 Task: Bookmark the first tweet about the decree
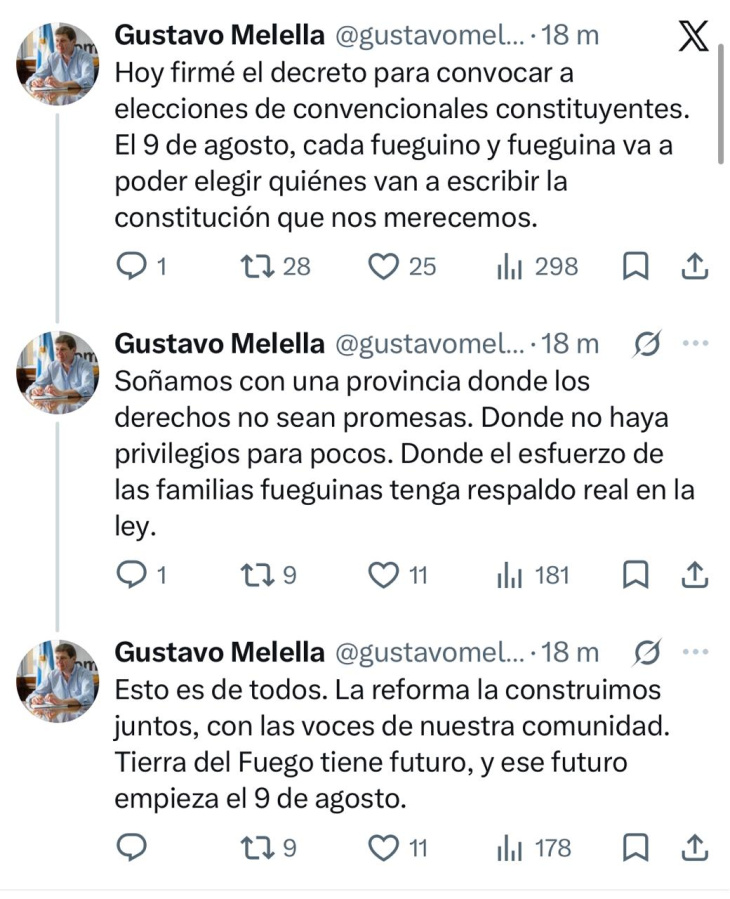pyautogui.click(x=637, y=266)
